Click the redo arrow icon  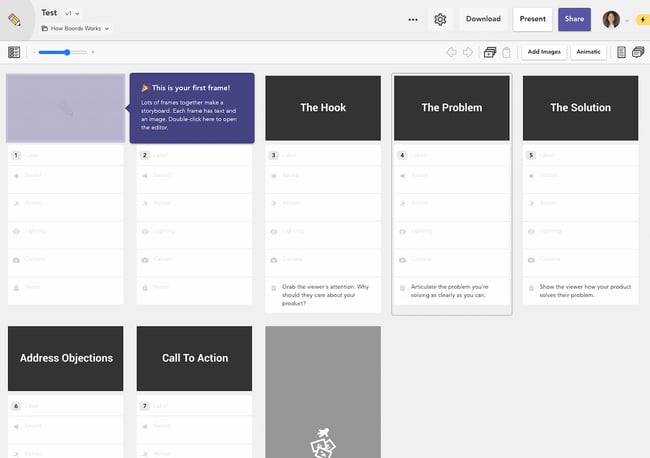click(x=467, y=52)
